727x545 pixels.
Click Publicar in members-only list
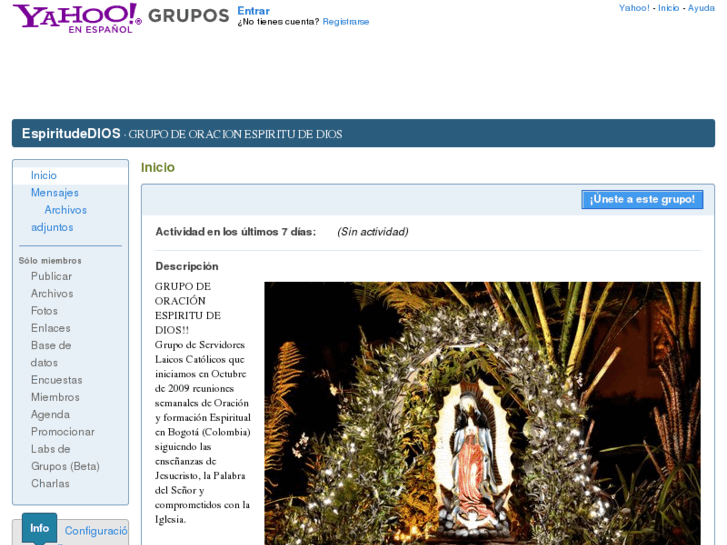click(x=51, y=276)
